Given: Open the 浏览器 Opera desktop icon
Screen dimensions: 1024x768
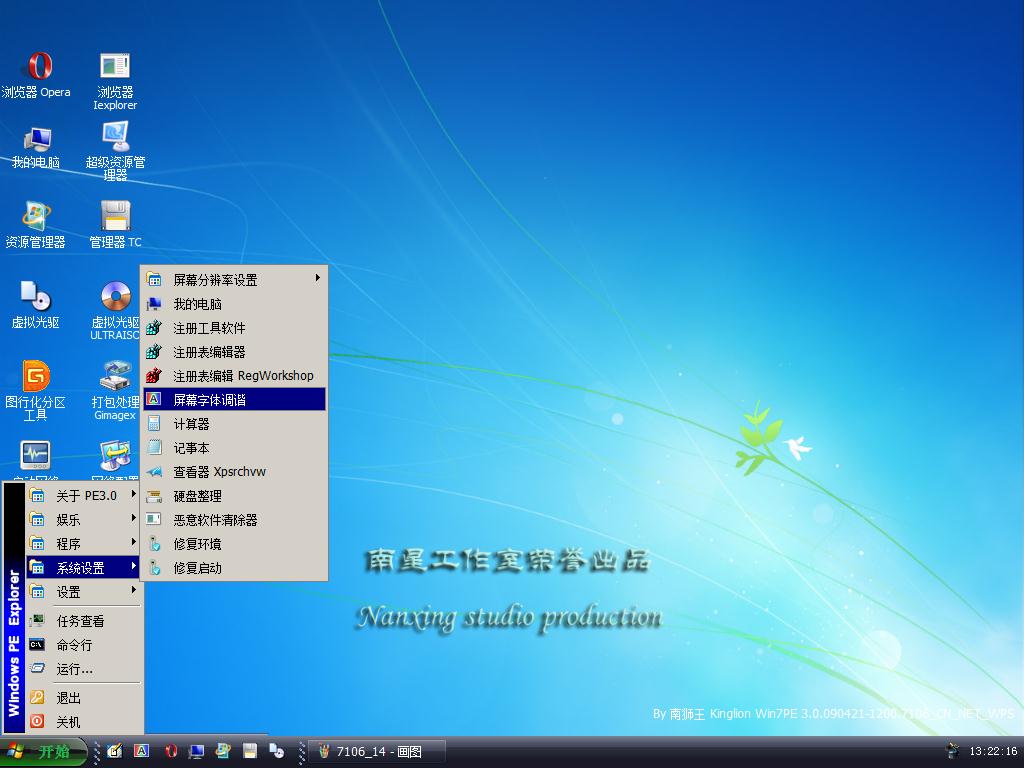Looking at the screenshot, I should 37,75.
